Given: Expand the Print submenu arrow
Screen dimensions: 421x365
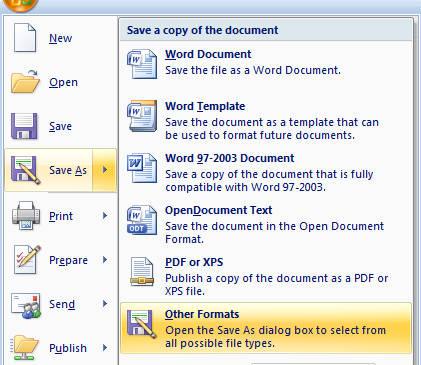Looking at the screenshot, I should pyautogui.click(x=105, y=216).
